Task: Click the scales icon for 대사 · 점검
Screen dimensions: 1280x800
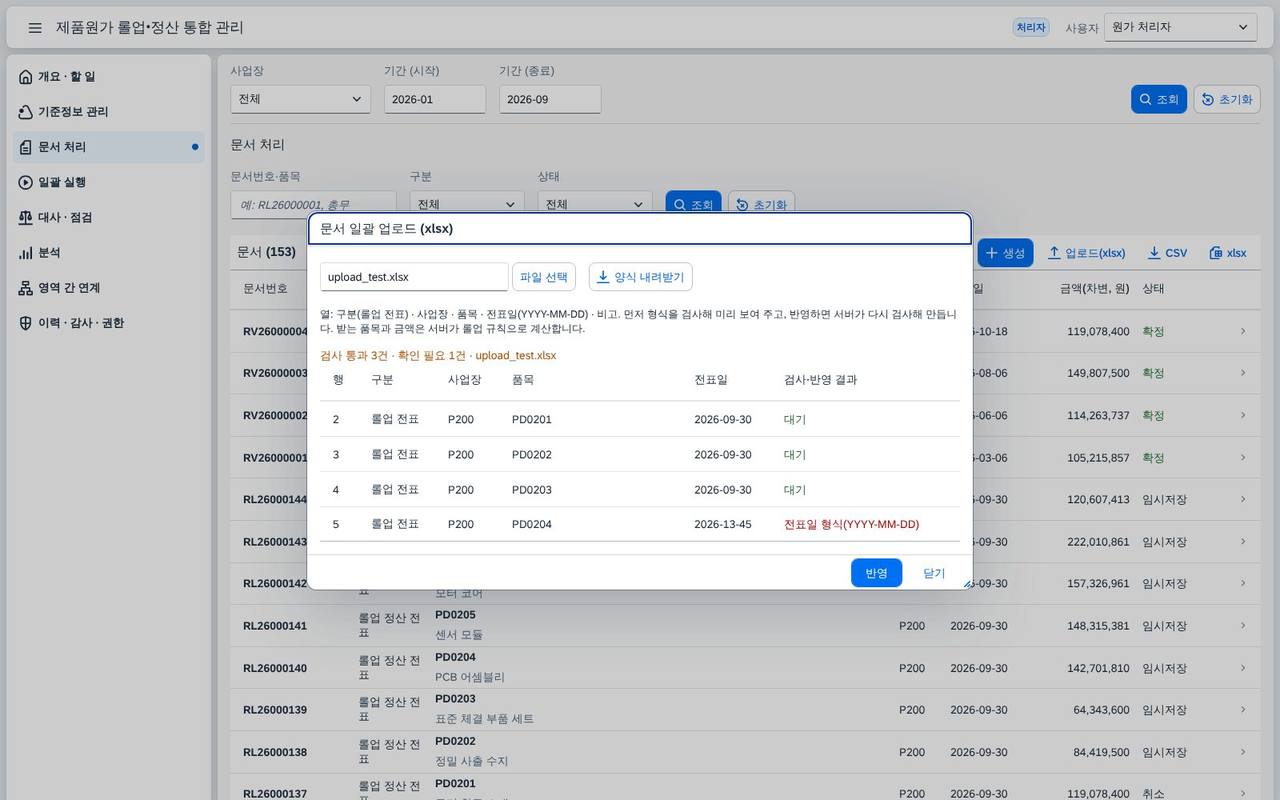Action: tap(26, 217)
